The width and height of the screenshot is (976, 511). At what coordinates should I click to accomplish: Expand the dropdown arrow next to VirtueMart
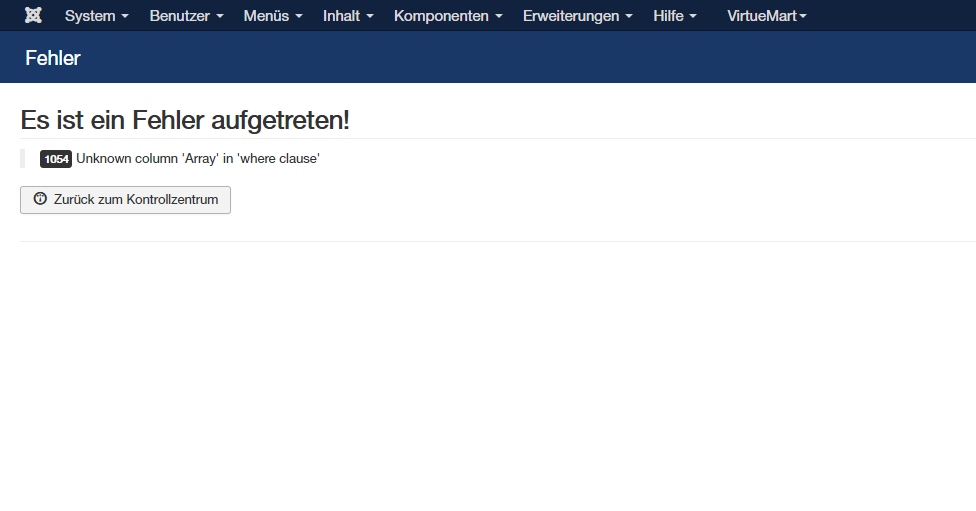point(803,17)
